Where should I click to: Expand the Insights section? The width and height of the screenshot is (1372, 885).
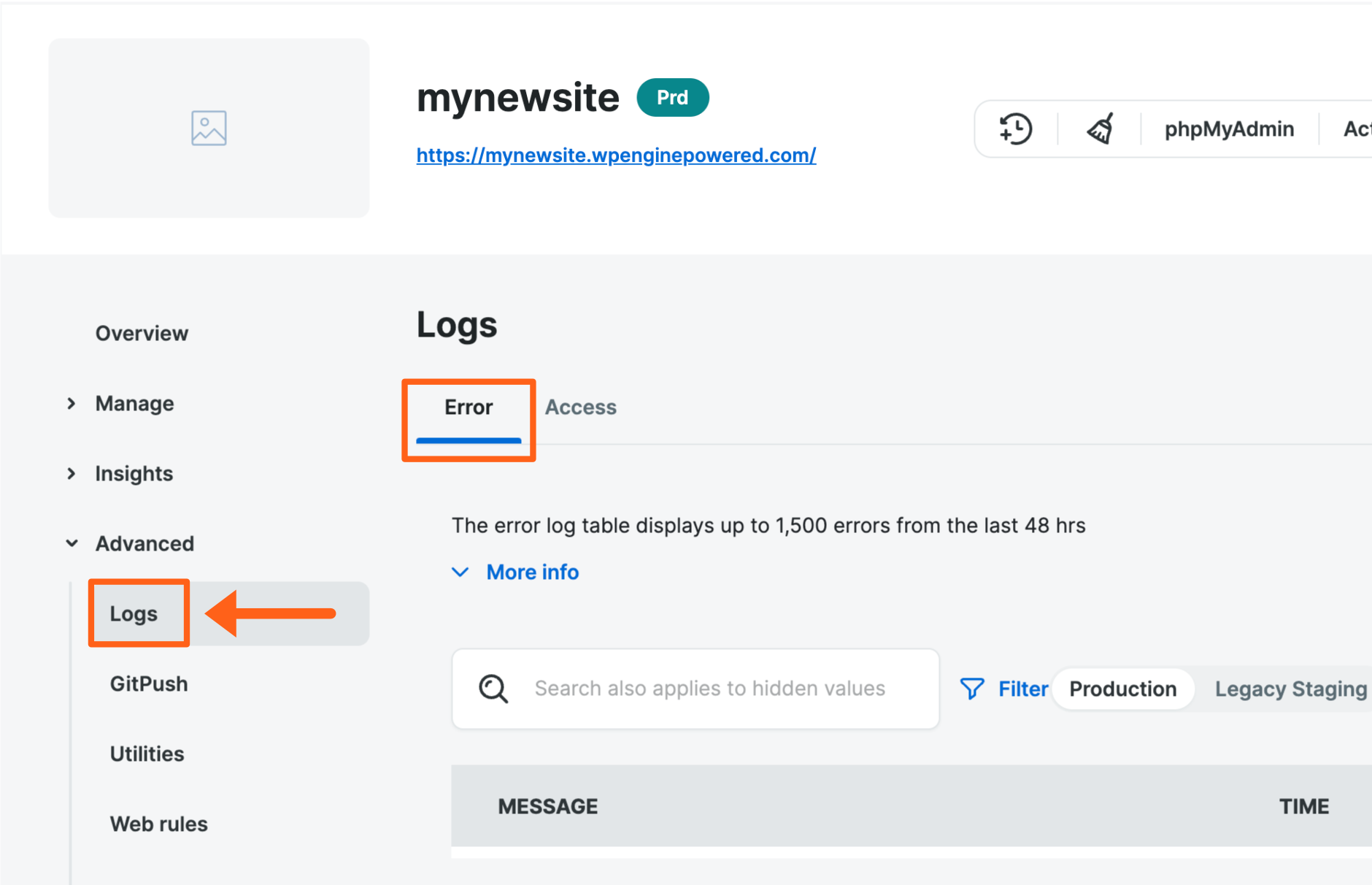click(134, 473)
